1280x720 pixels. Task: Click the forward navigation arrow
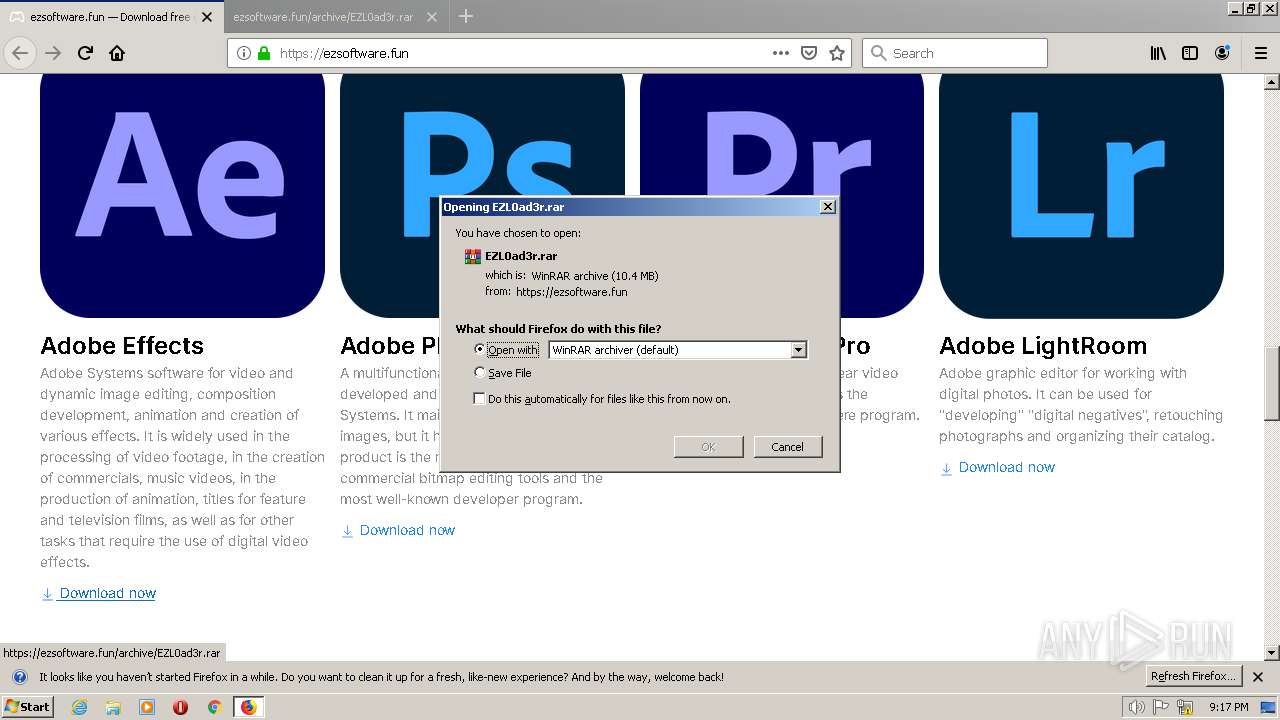coord(53,53)
